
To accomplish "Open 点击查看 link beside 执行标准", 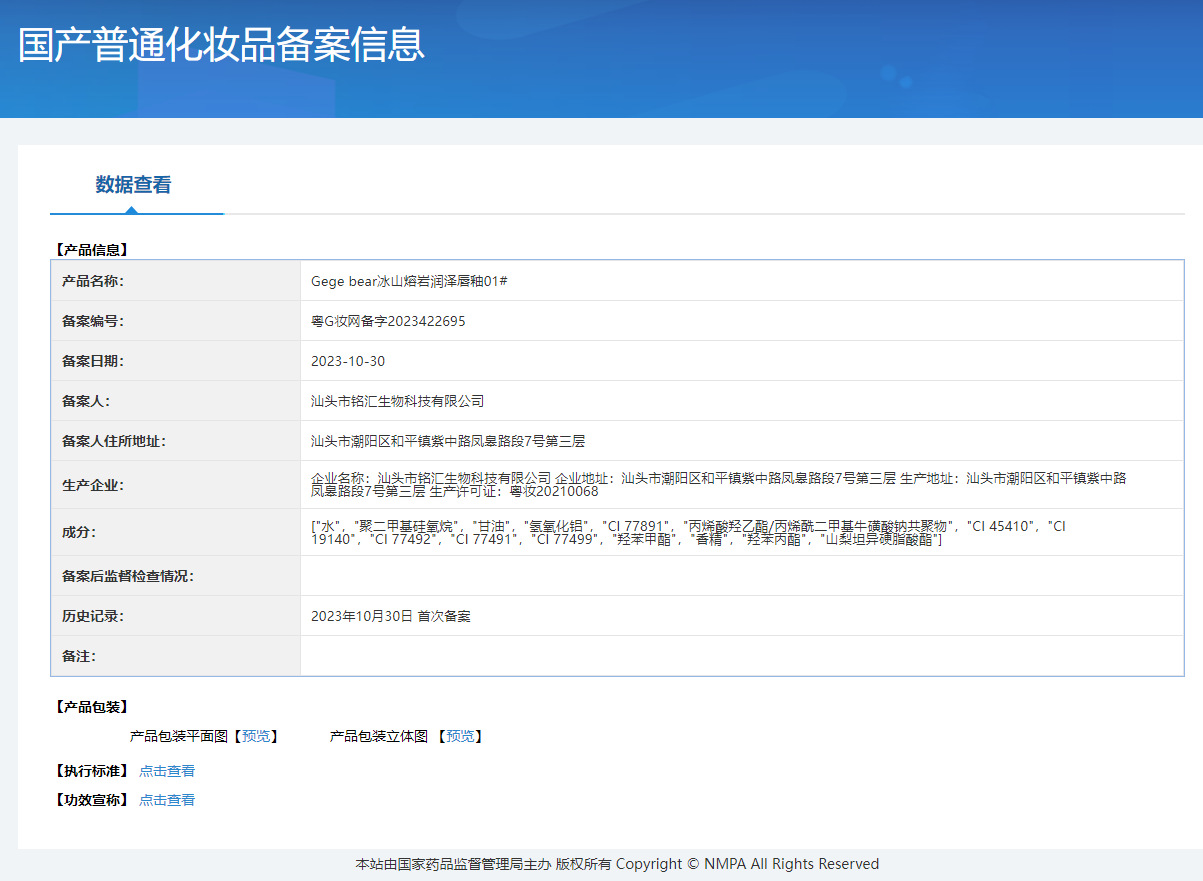I will [167, 771].
